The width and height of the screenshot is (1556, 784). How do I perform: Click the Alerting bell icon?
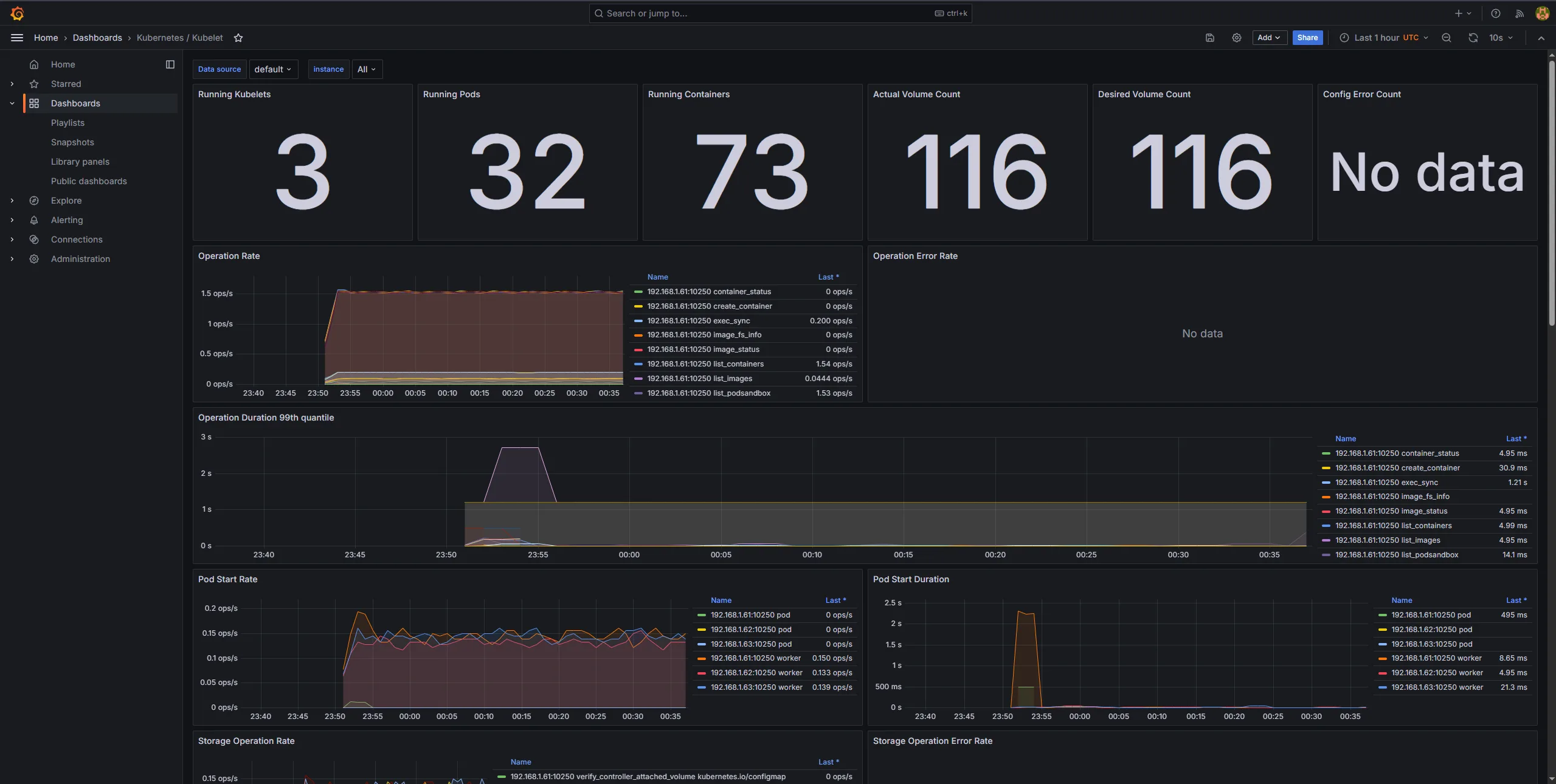[34, 220]
